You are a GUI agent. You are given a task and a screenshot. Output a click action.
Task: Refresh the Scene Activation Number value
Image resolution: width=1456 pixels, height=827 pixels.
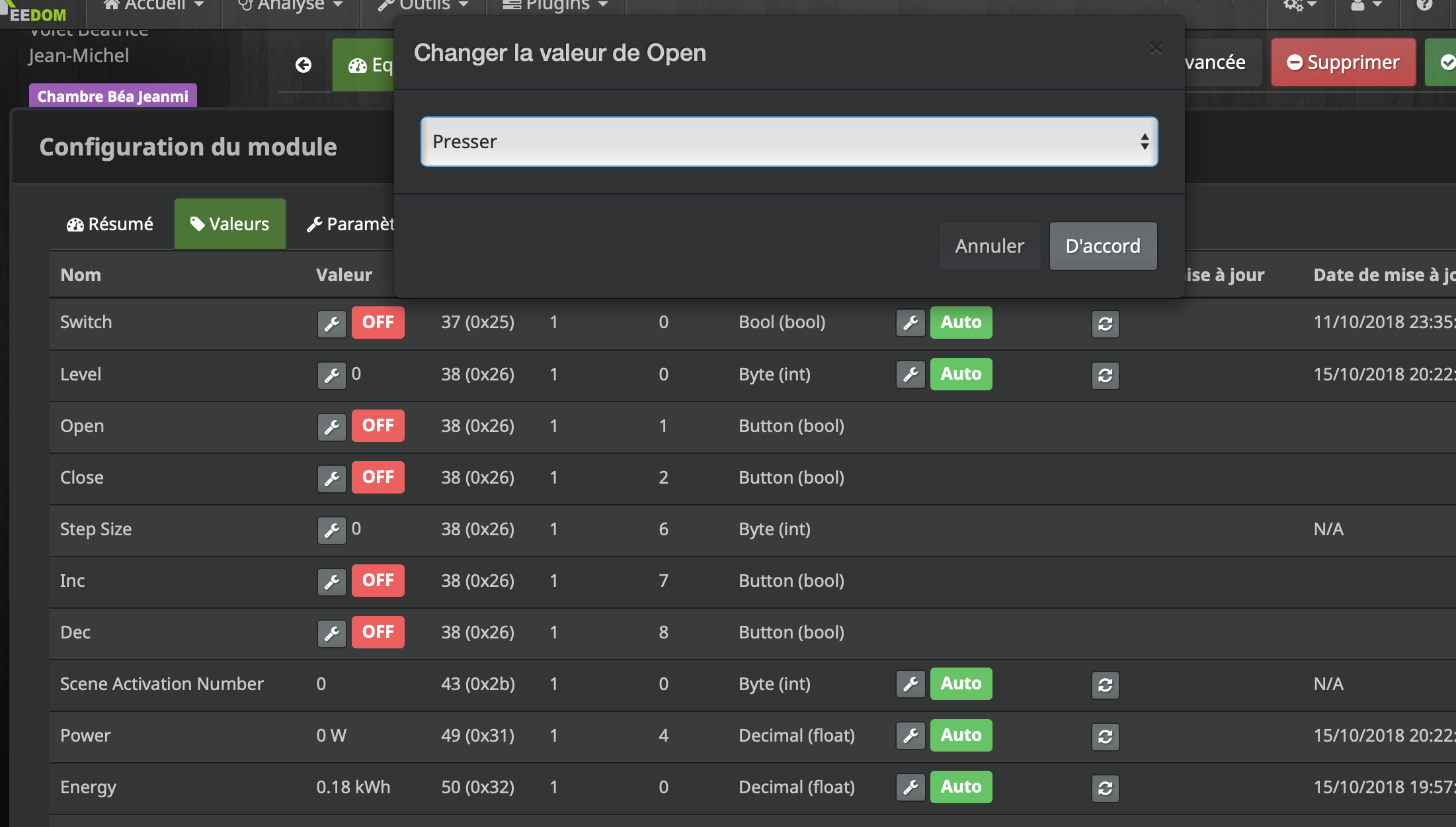1105,685
